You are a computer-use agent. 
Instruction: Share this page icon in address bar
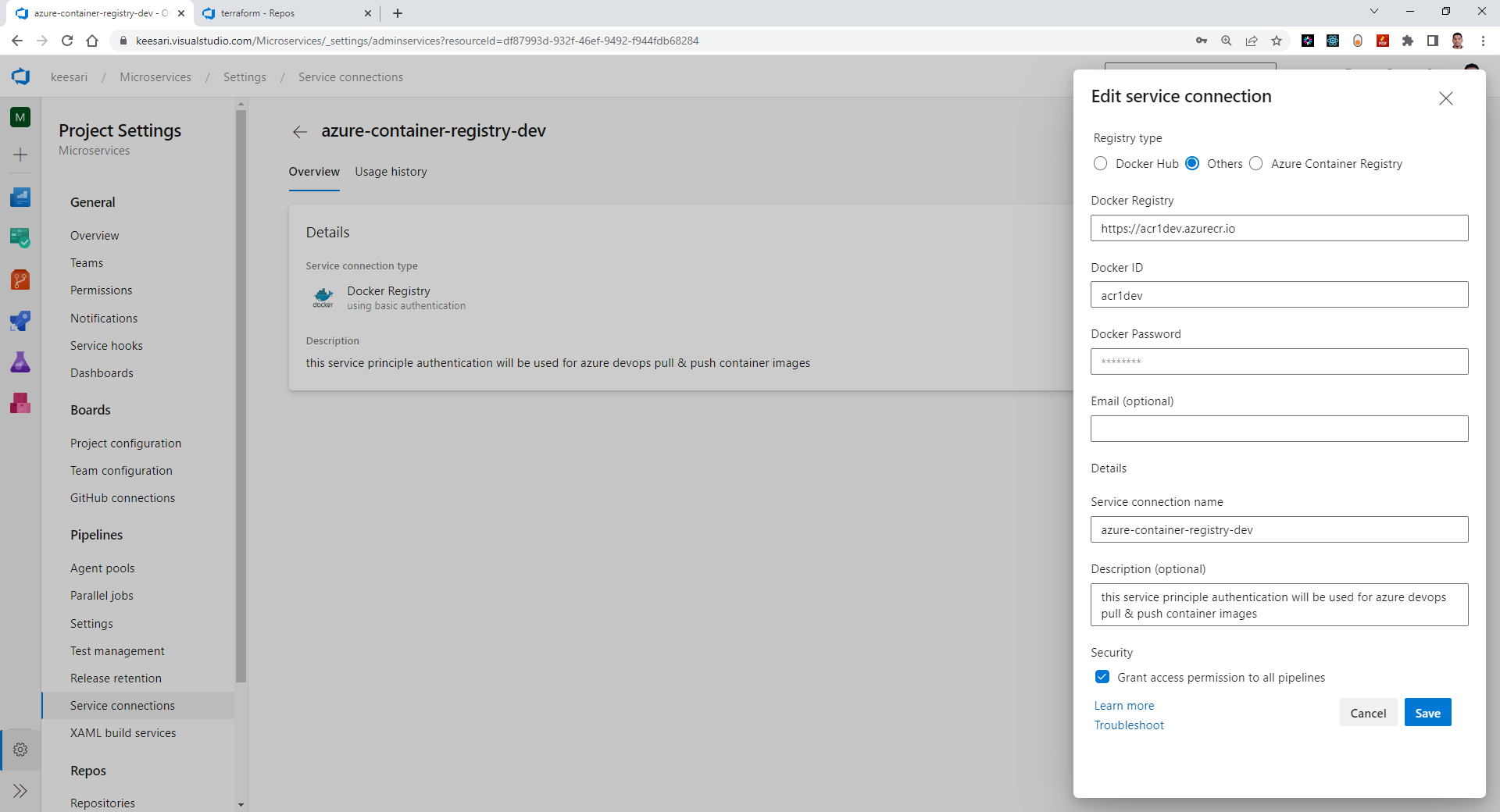(1252, 41)
